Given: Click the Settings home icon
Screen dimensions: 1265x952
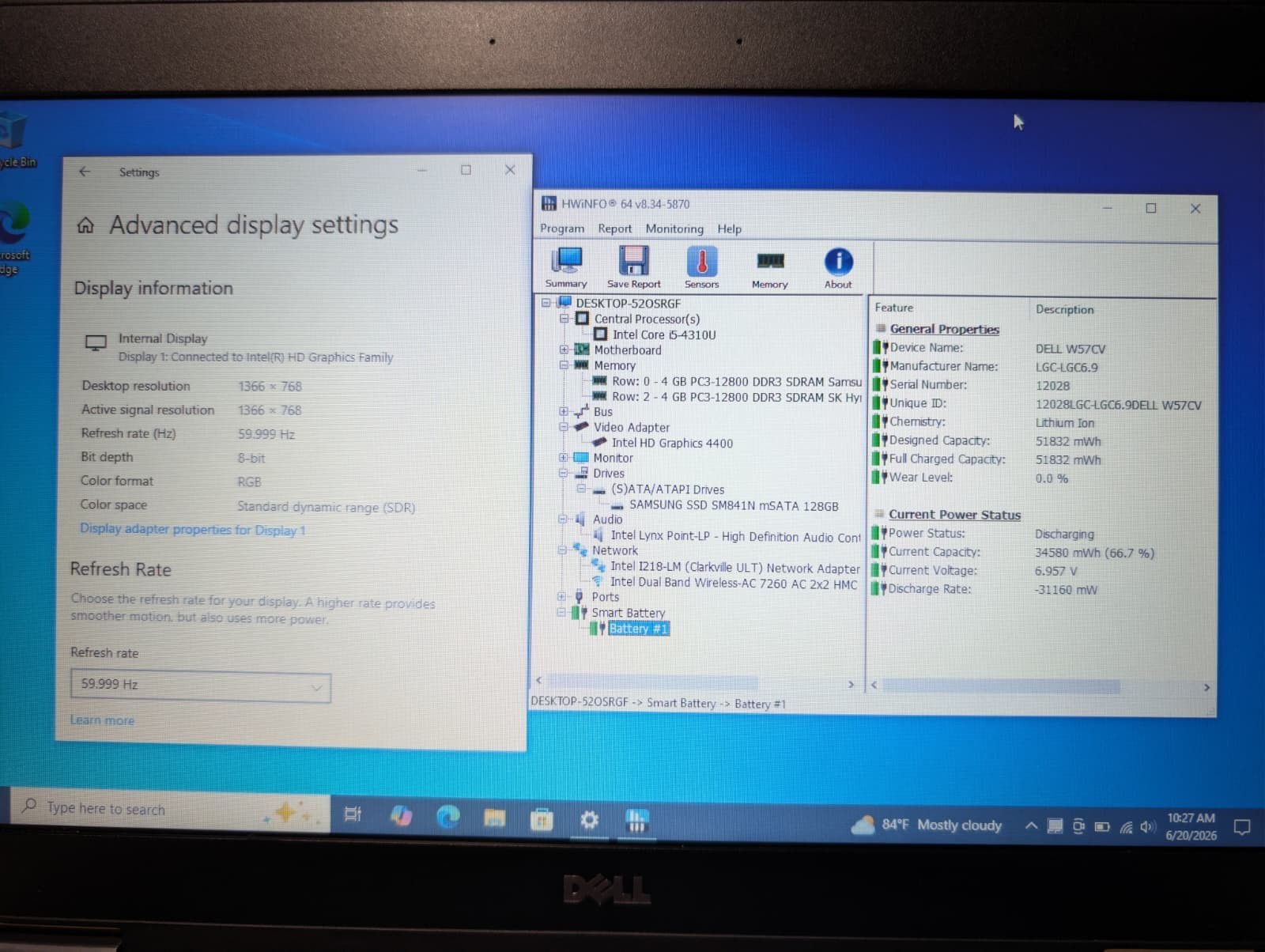Looking at the screenshot, I should (85, 226).
